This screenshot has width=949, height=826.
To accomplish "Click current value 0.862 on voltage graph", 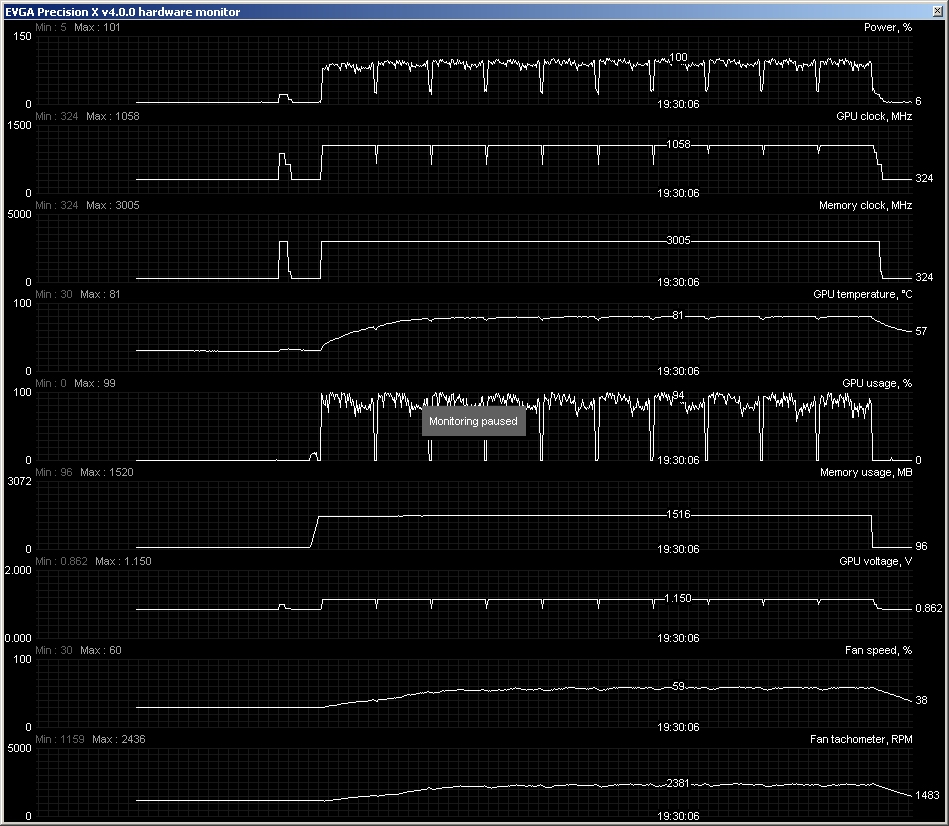I will [928, 608].
